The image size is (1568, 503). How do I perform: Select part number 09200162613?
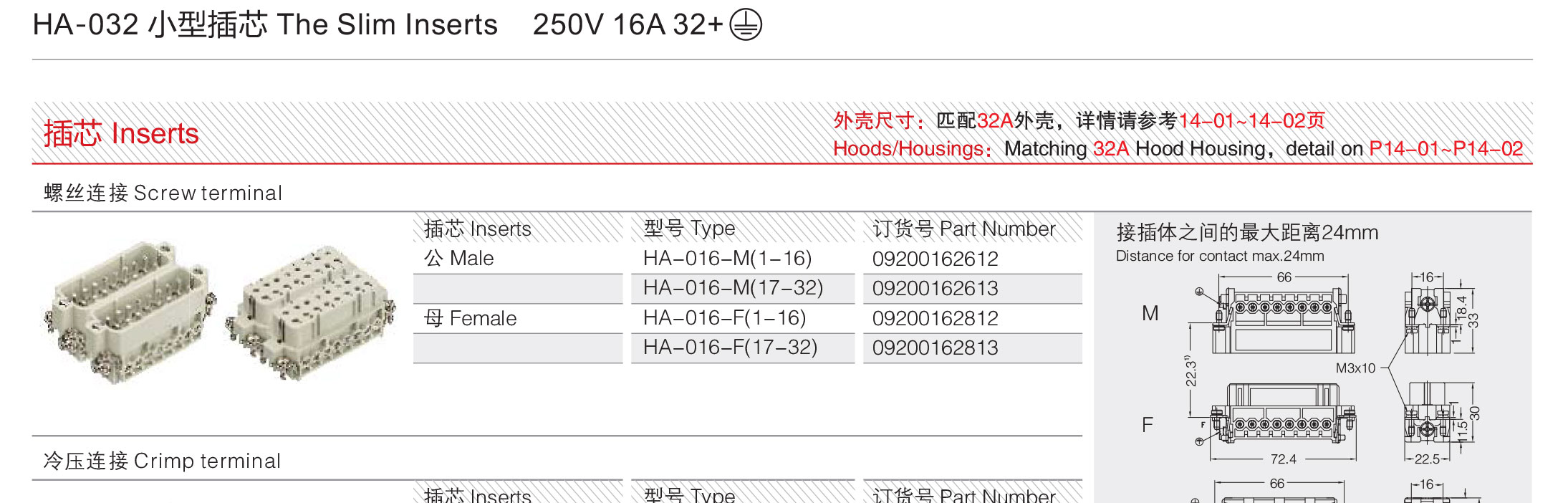tap(935, 288)
